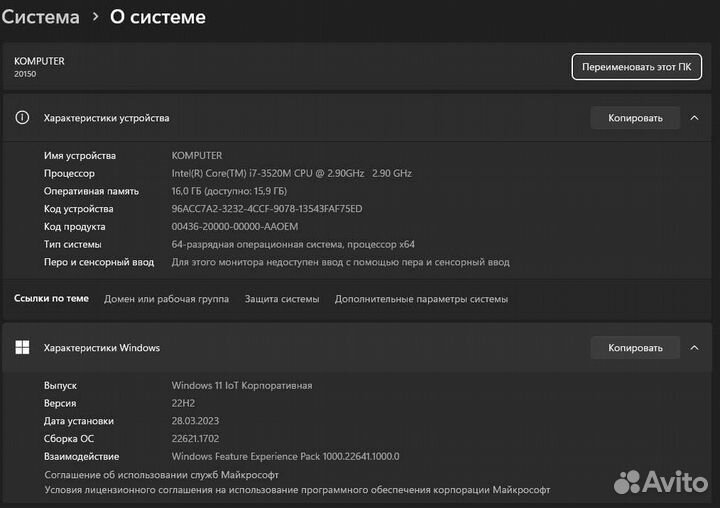Click the Выпуск label
The height and width of the screenshot is (508, 720).
coord(60,386)
